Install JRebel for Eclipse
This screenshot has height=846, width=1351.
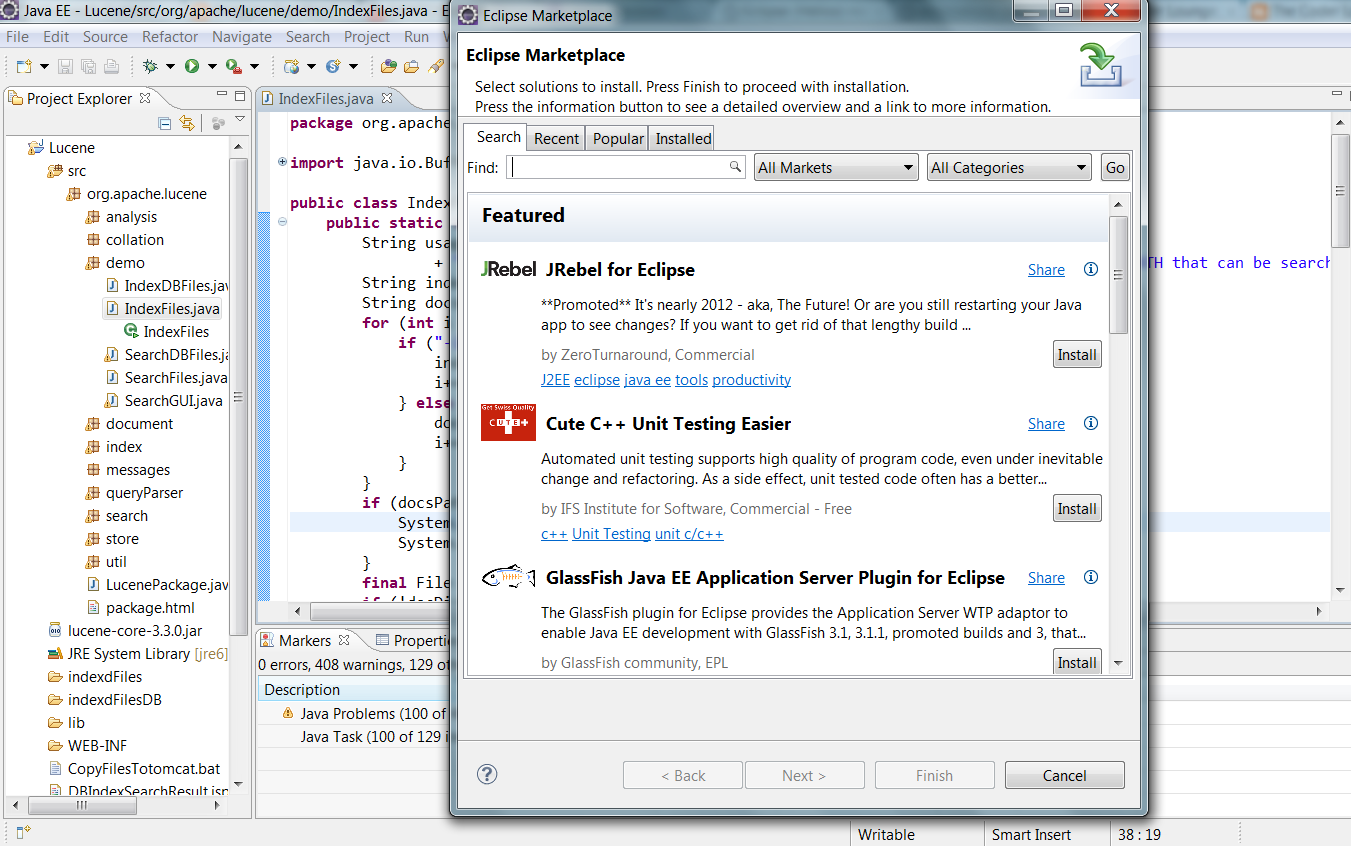click(x=1076, y=353)
